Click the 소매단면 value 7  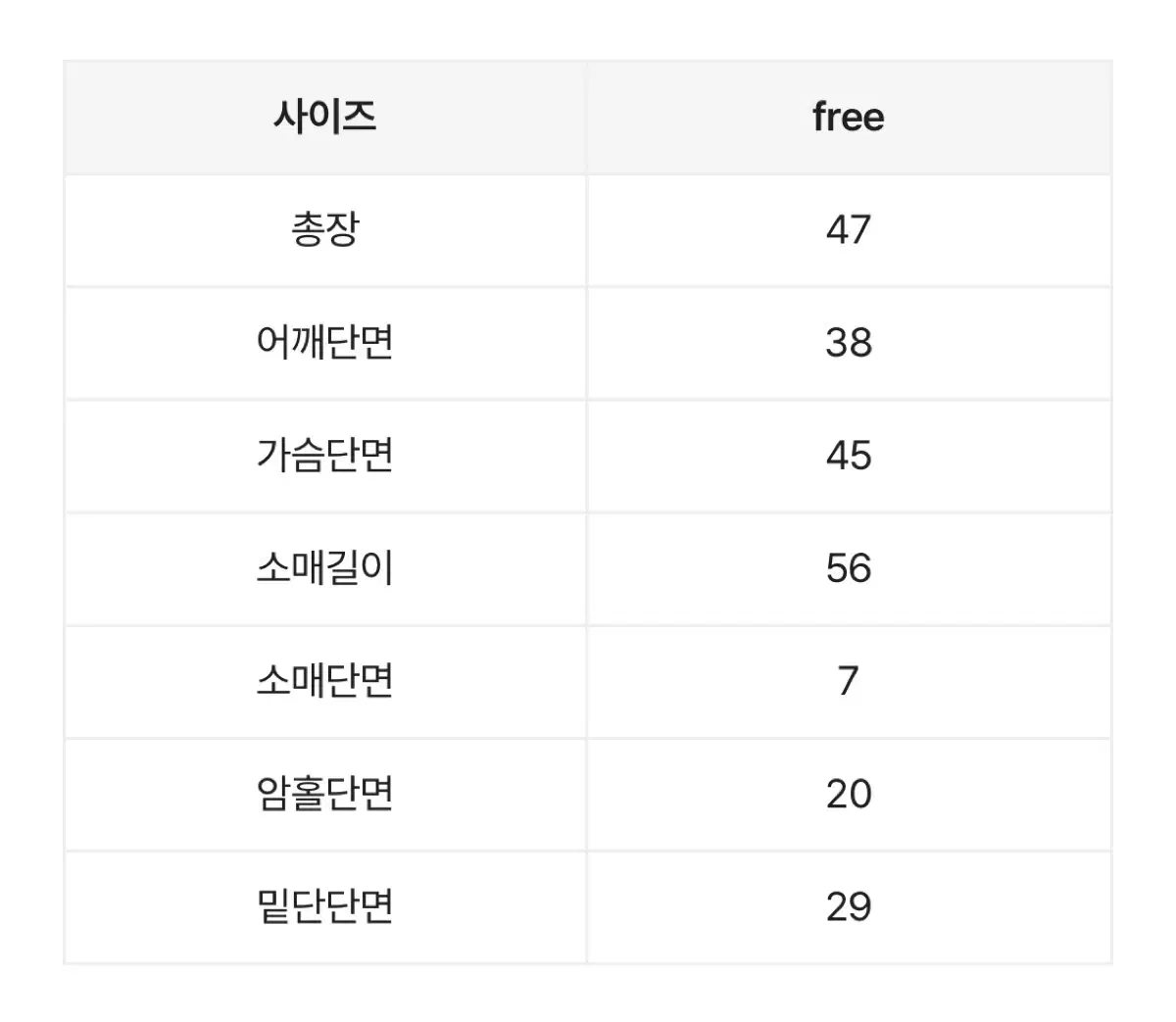(849, 681)
